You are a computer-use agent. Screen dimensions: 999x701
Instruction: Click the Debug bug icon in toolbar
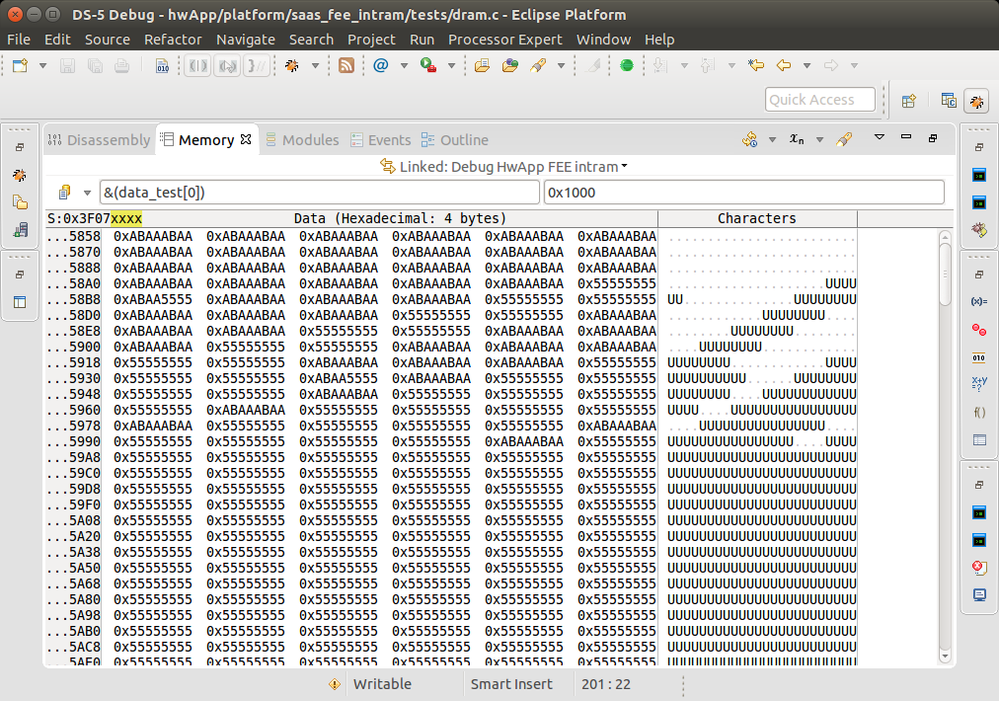tap(292, 65)
